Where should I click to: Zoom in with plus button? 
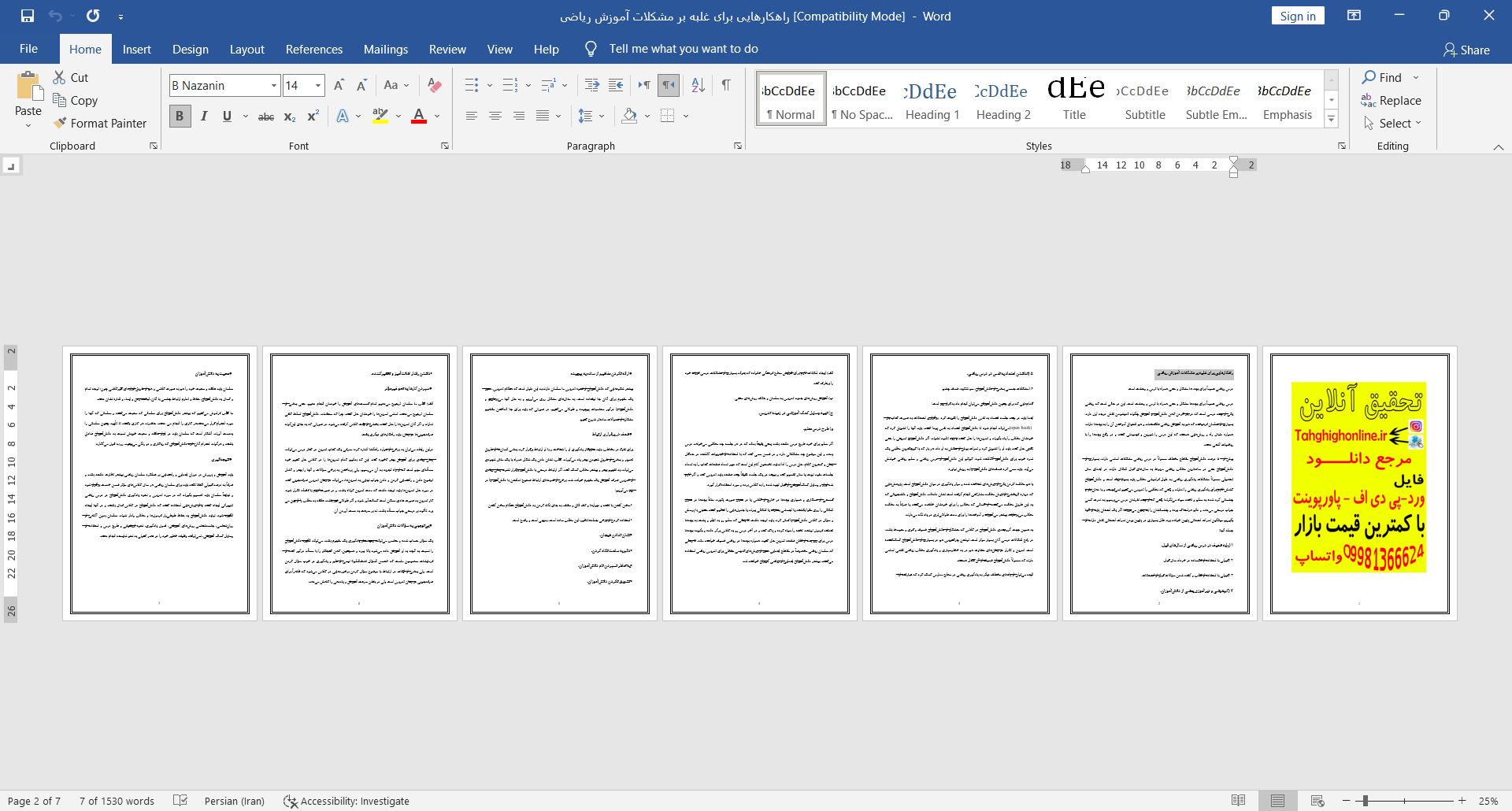[x=1462, y=801]
